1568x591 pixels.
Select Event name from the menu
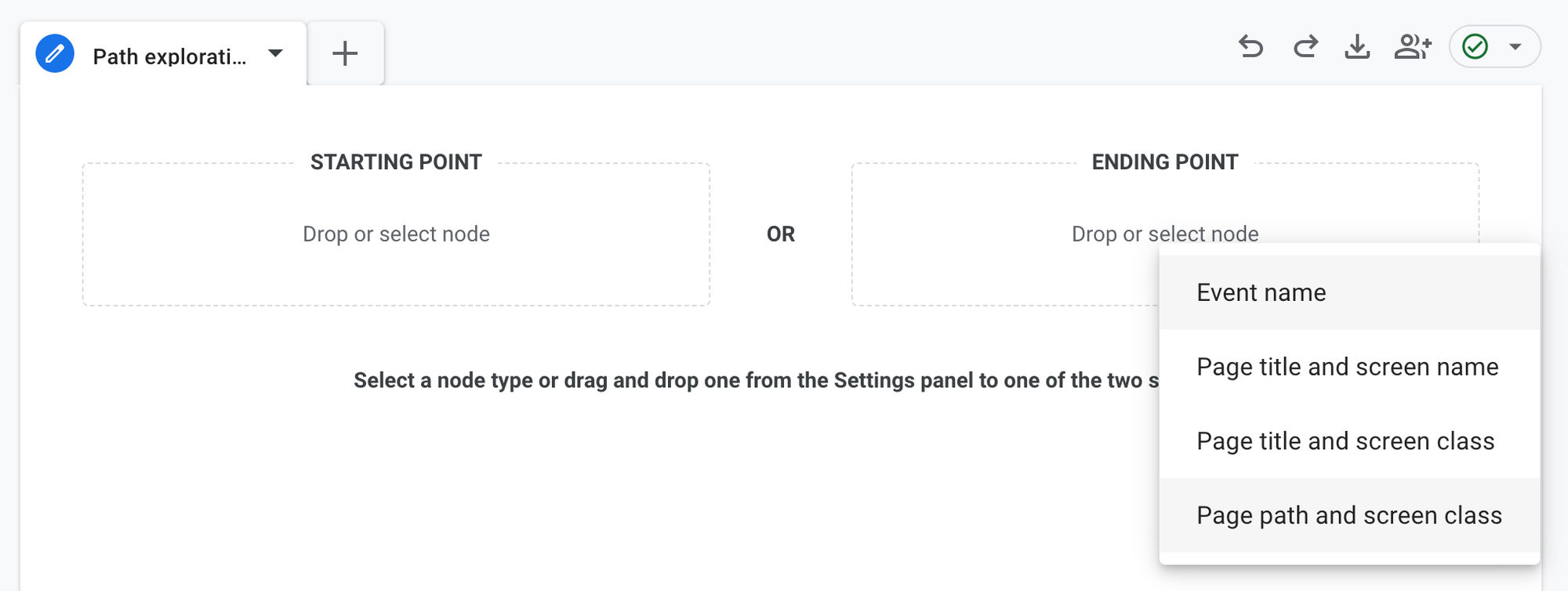[x=1261, y=292]
